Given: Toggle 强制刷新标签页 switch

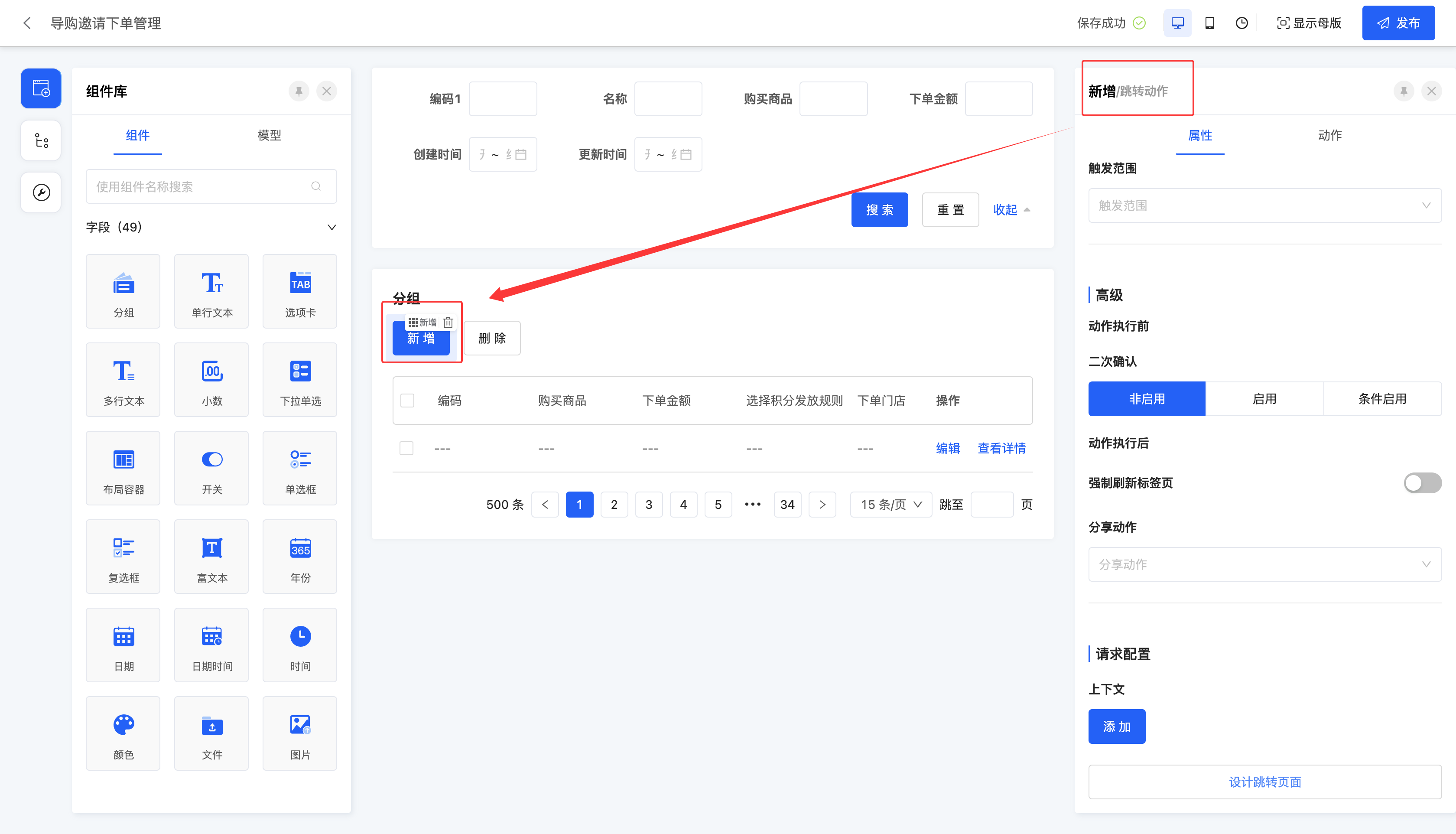Looking at the screenshot, I should pyautogui.click(x=1422, y=483).
